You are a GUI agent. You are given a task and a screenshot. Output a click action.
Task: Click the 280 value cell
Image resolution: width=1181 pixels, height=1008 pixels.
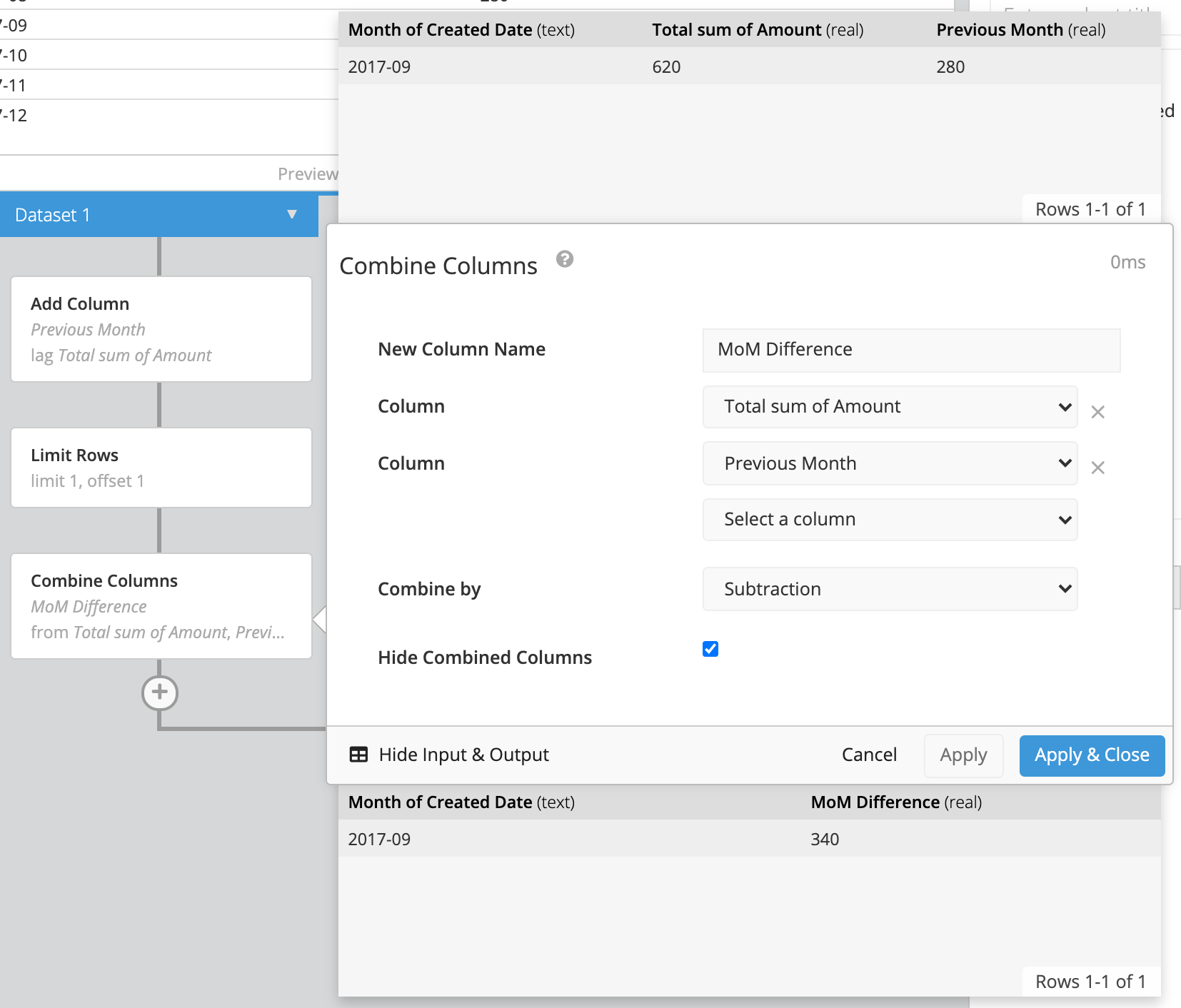coord(950,66)
